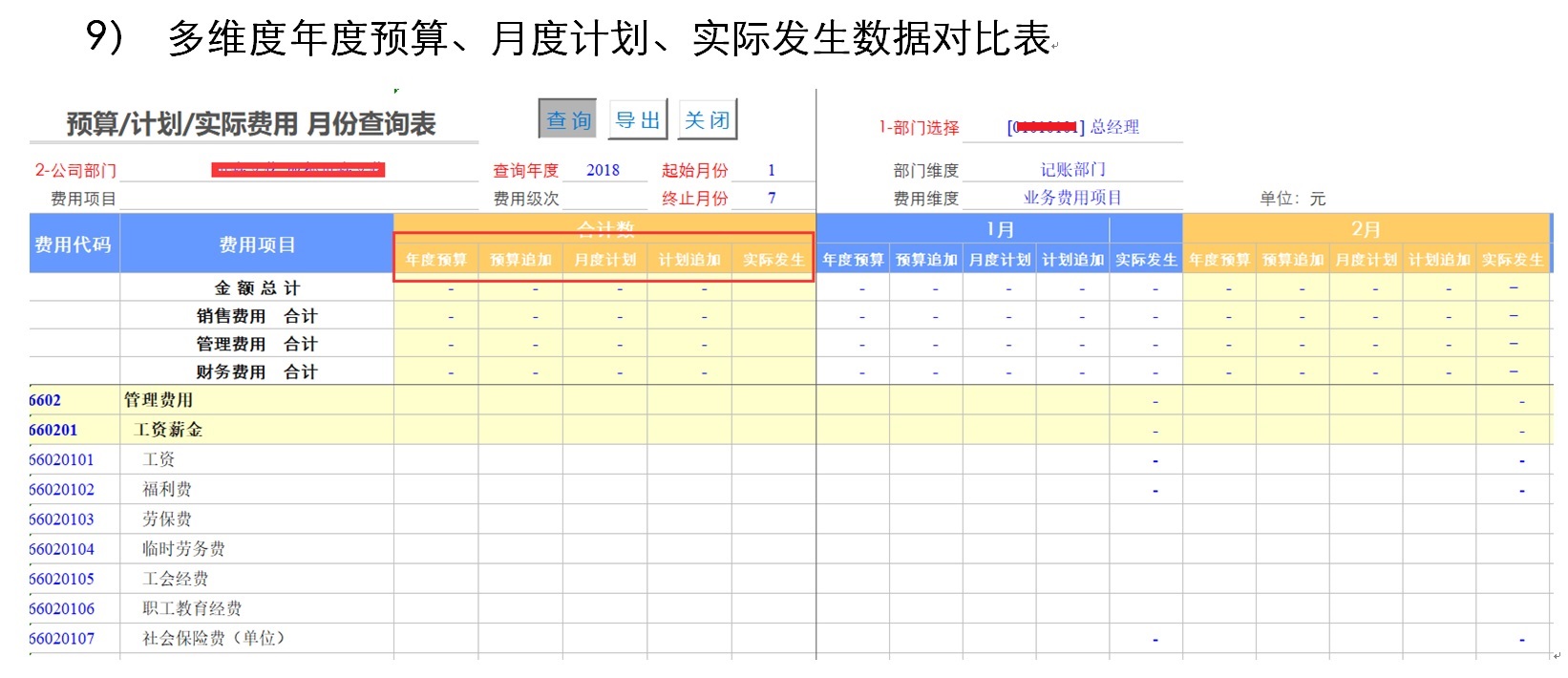
Task: Open the 部门维度 记账部门 selector
Action: pos(1072,170)
